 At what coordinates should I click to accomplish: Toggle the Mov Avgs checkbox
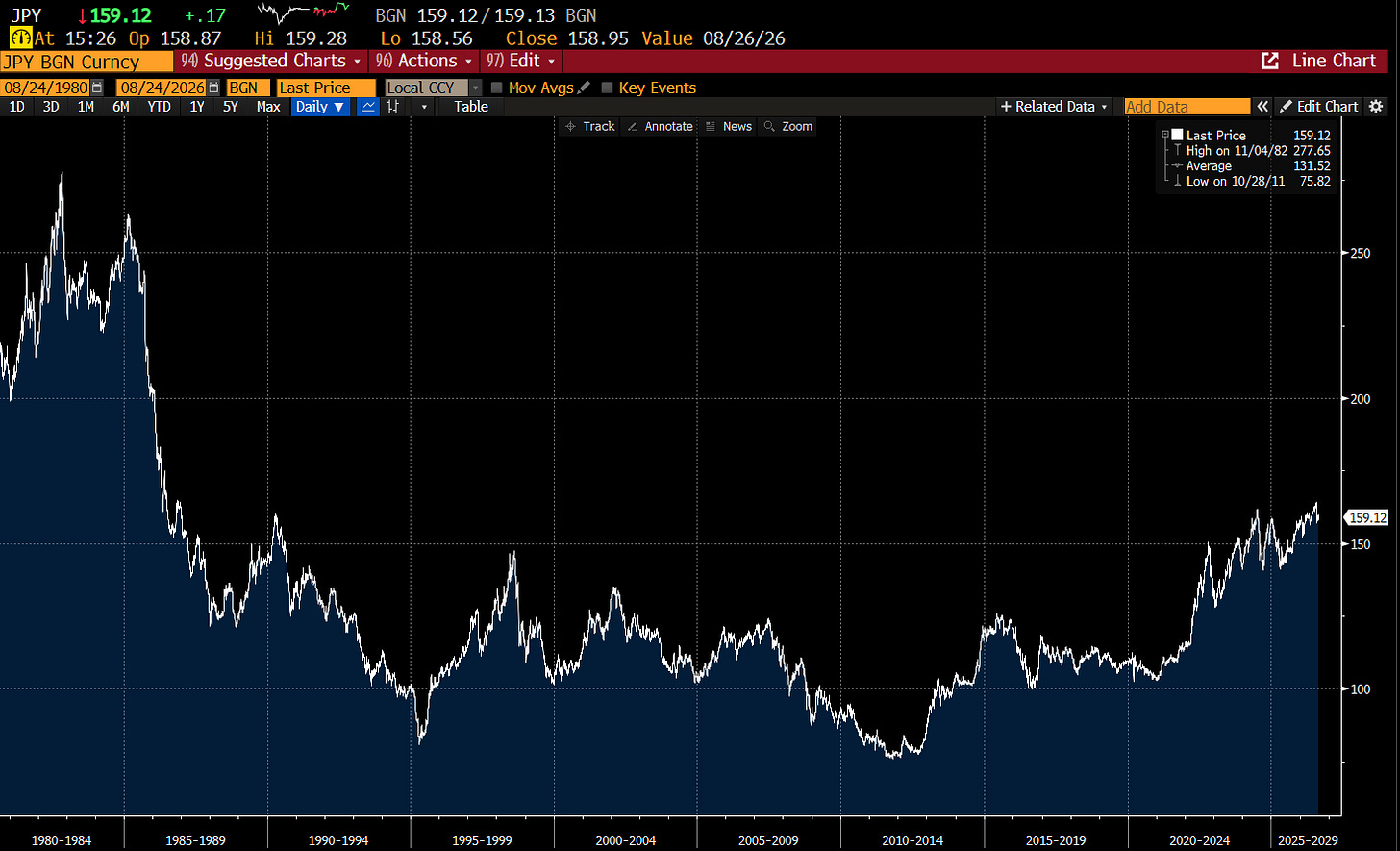pos(496,88)
